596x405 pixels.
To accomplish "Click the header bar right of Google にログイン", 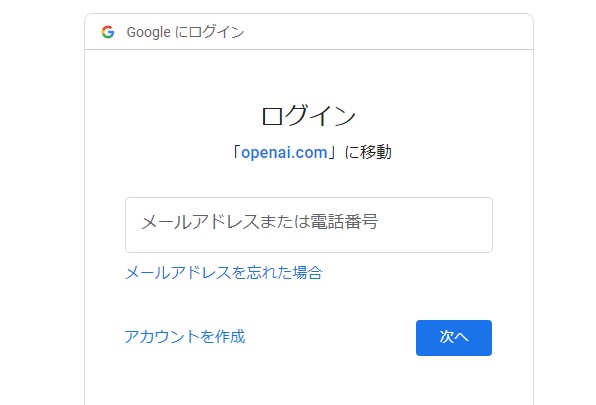I will pos(388,32).
